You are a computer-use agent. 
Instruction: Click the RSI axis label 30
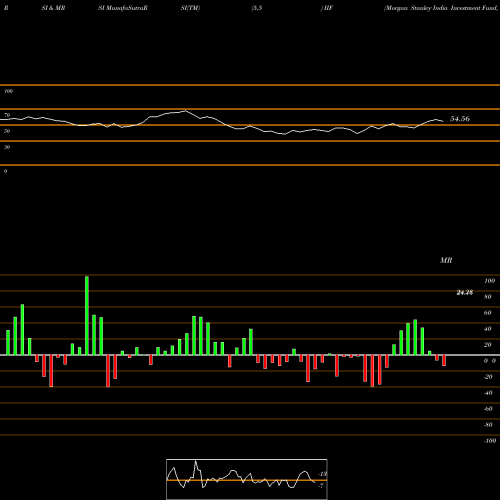(7, 147)
